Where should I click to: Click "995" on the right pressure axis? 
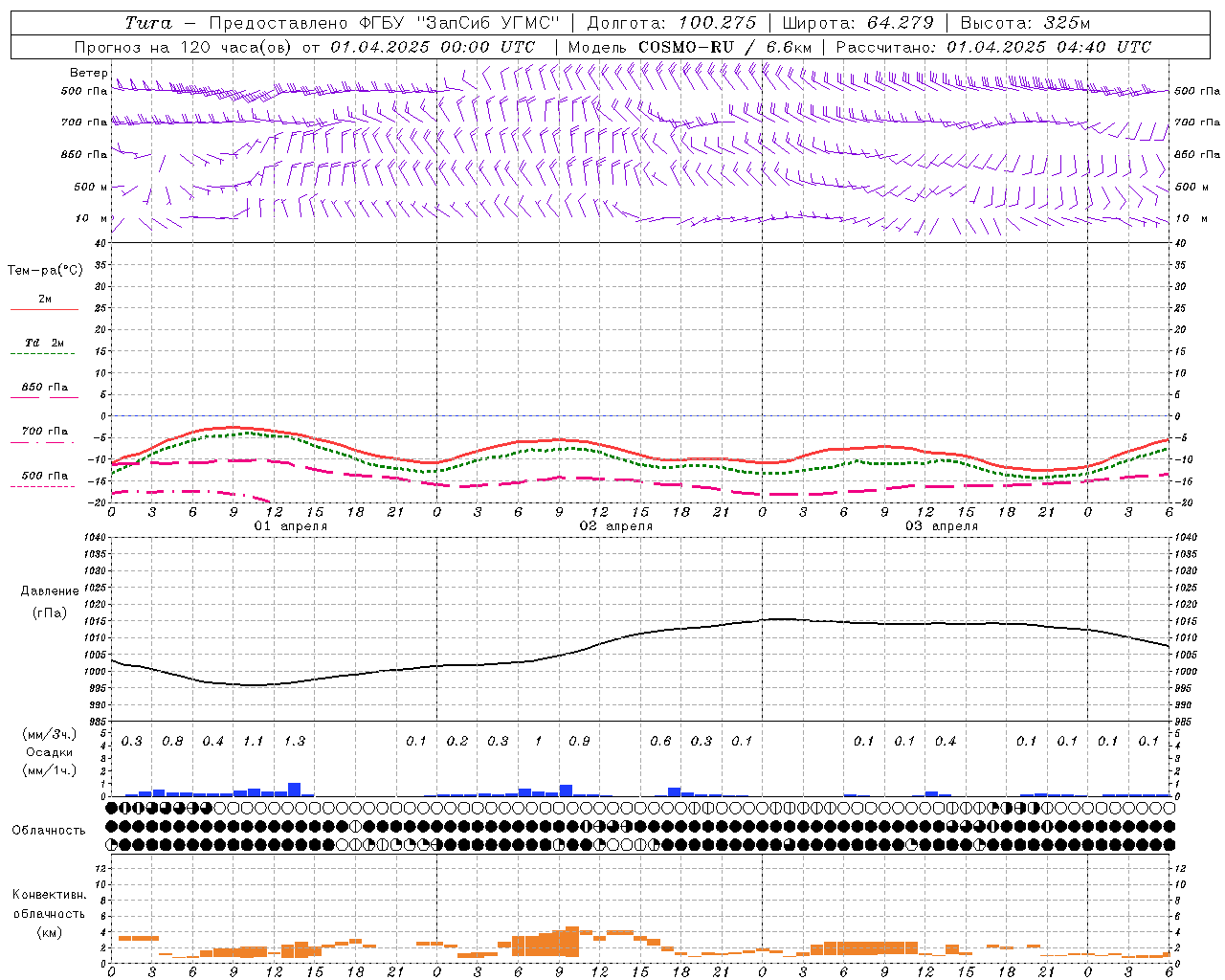tap(1183, 688)
